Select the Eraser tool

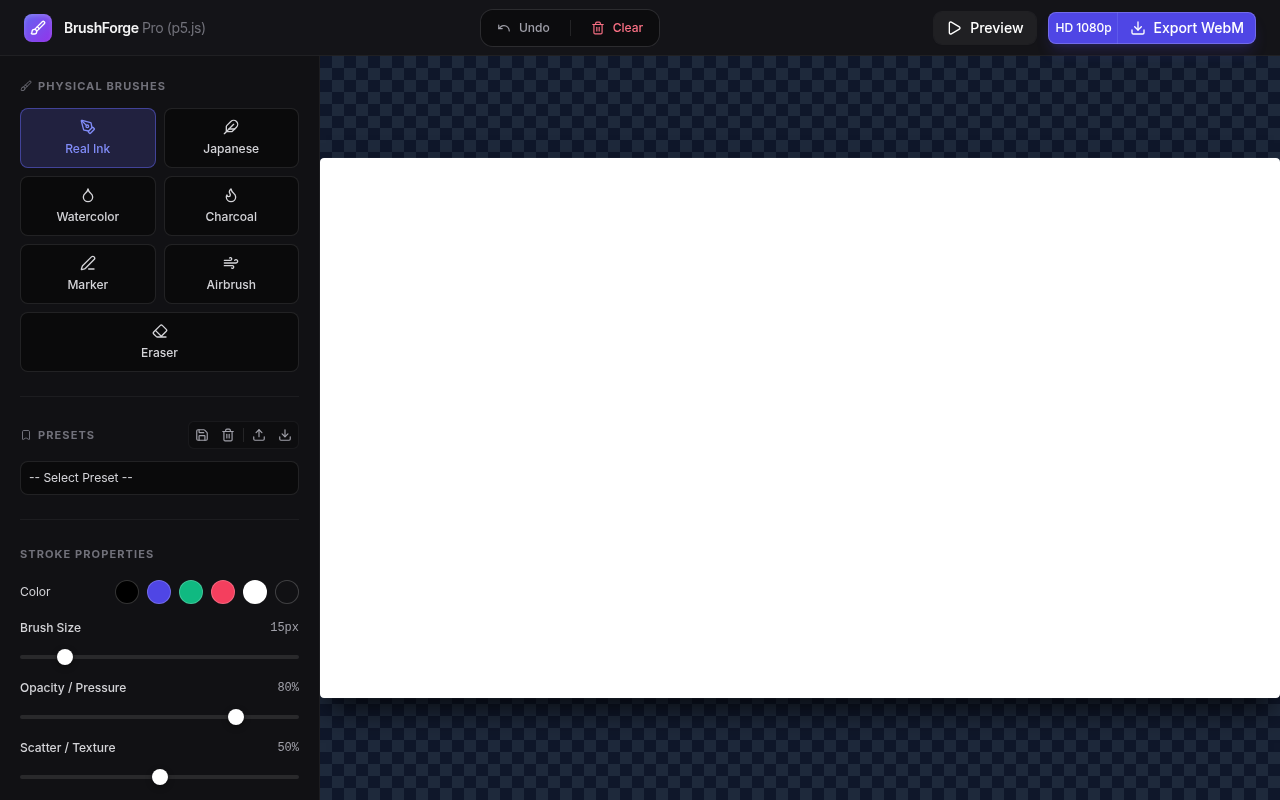pos(159,342)
